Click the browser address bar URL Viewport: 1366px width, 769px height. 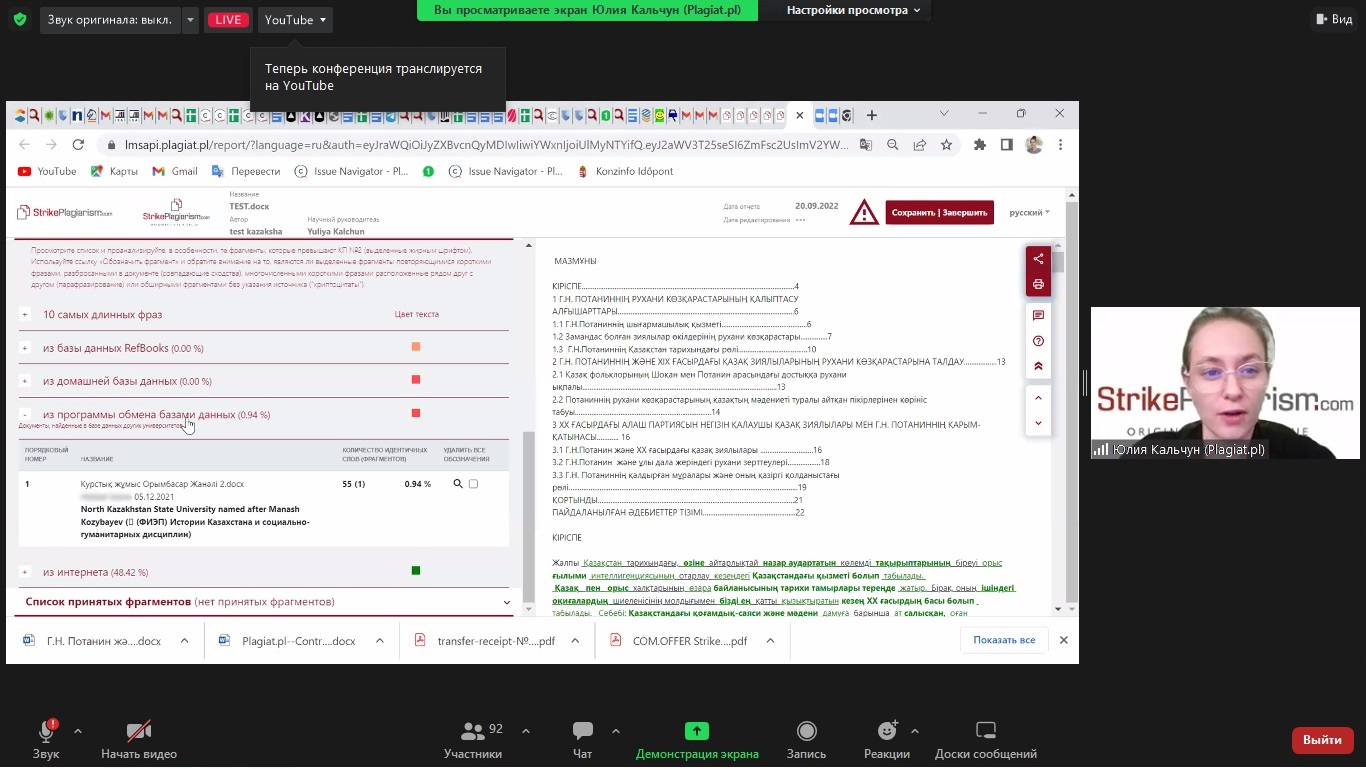pyautogui.click(x=485, y=145)
